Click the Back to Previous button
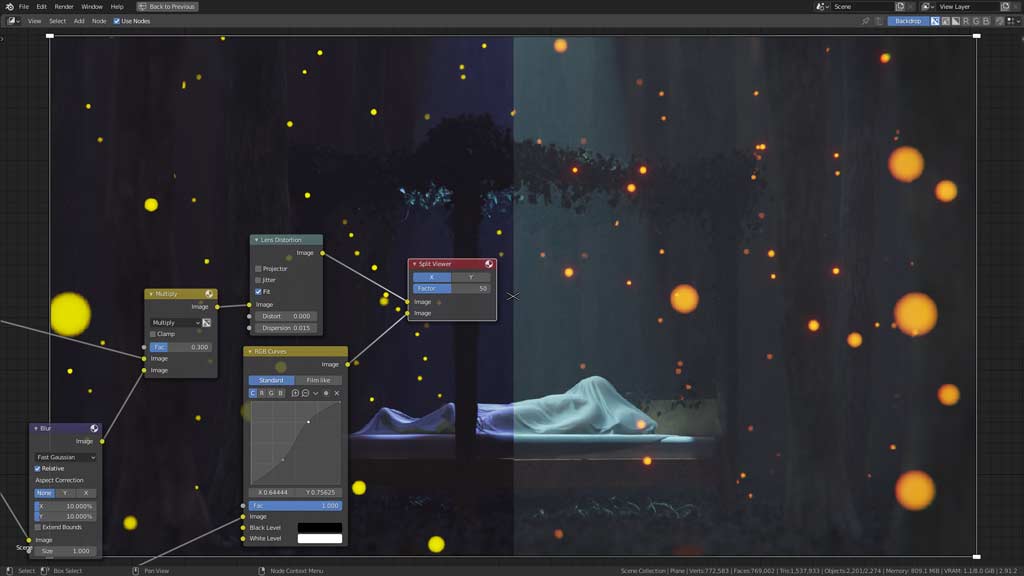The width and height of the screenshot is (1024, 576). pyautogui.click(x=167, y=7)
